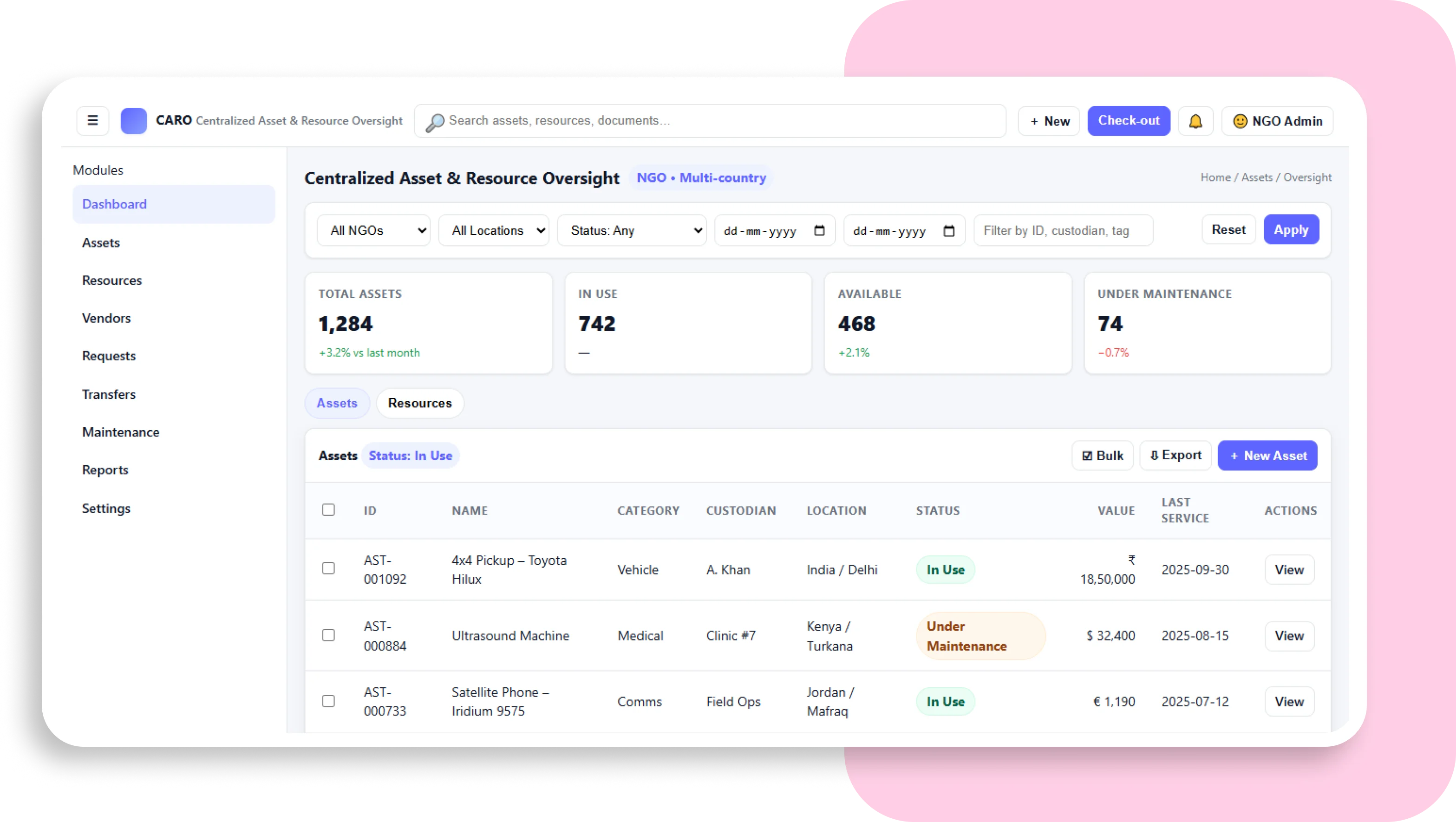Click the hamburger menu icon

pos(93,120)
